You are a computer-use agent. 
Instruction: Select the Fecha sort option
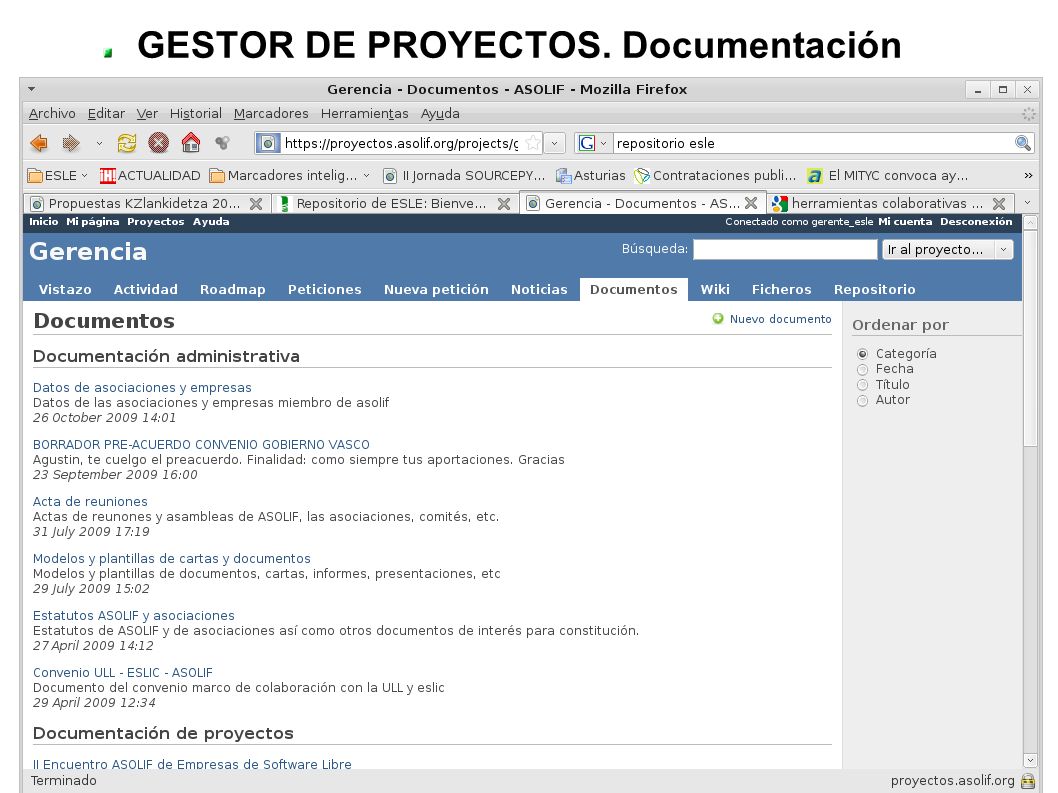pyautogui.click(x=862, y=370)
